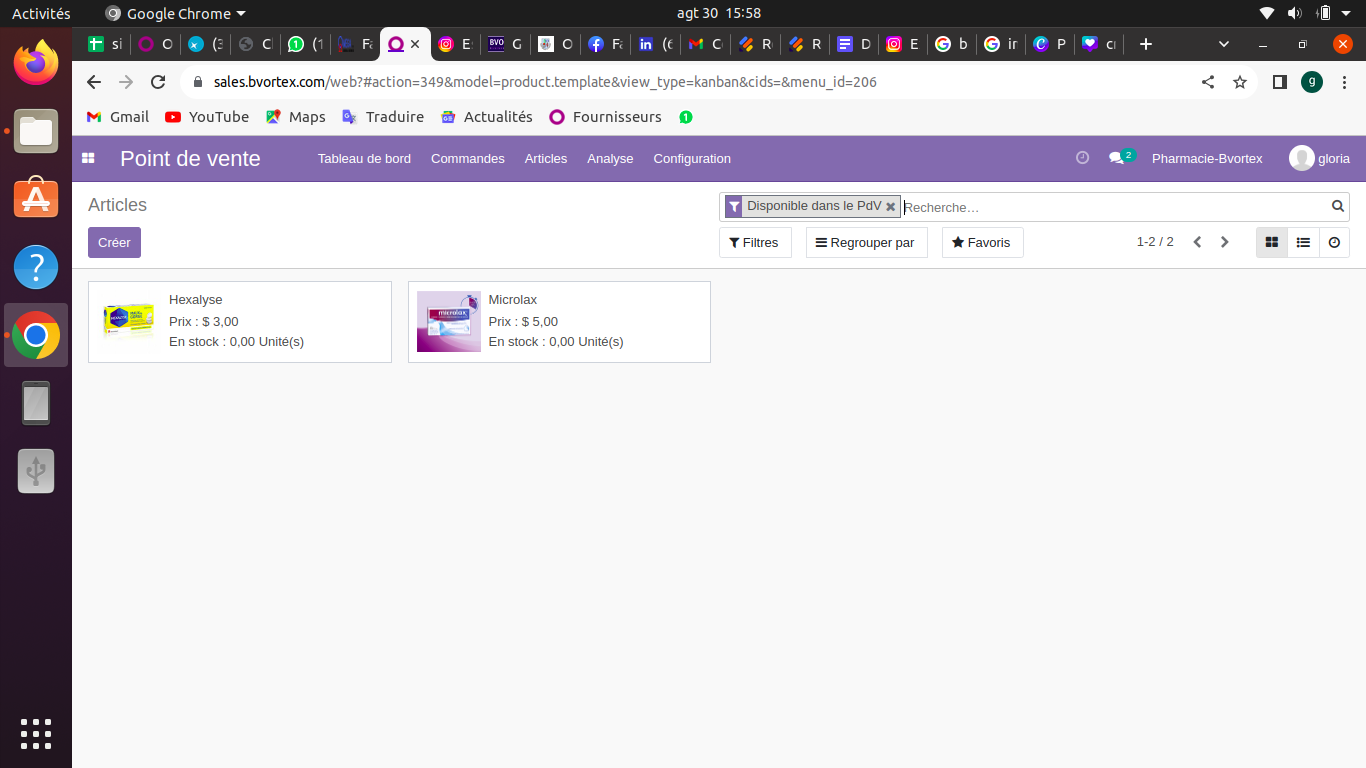
Task: Open the Configuration menu
Action: (692, 158)
